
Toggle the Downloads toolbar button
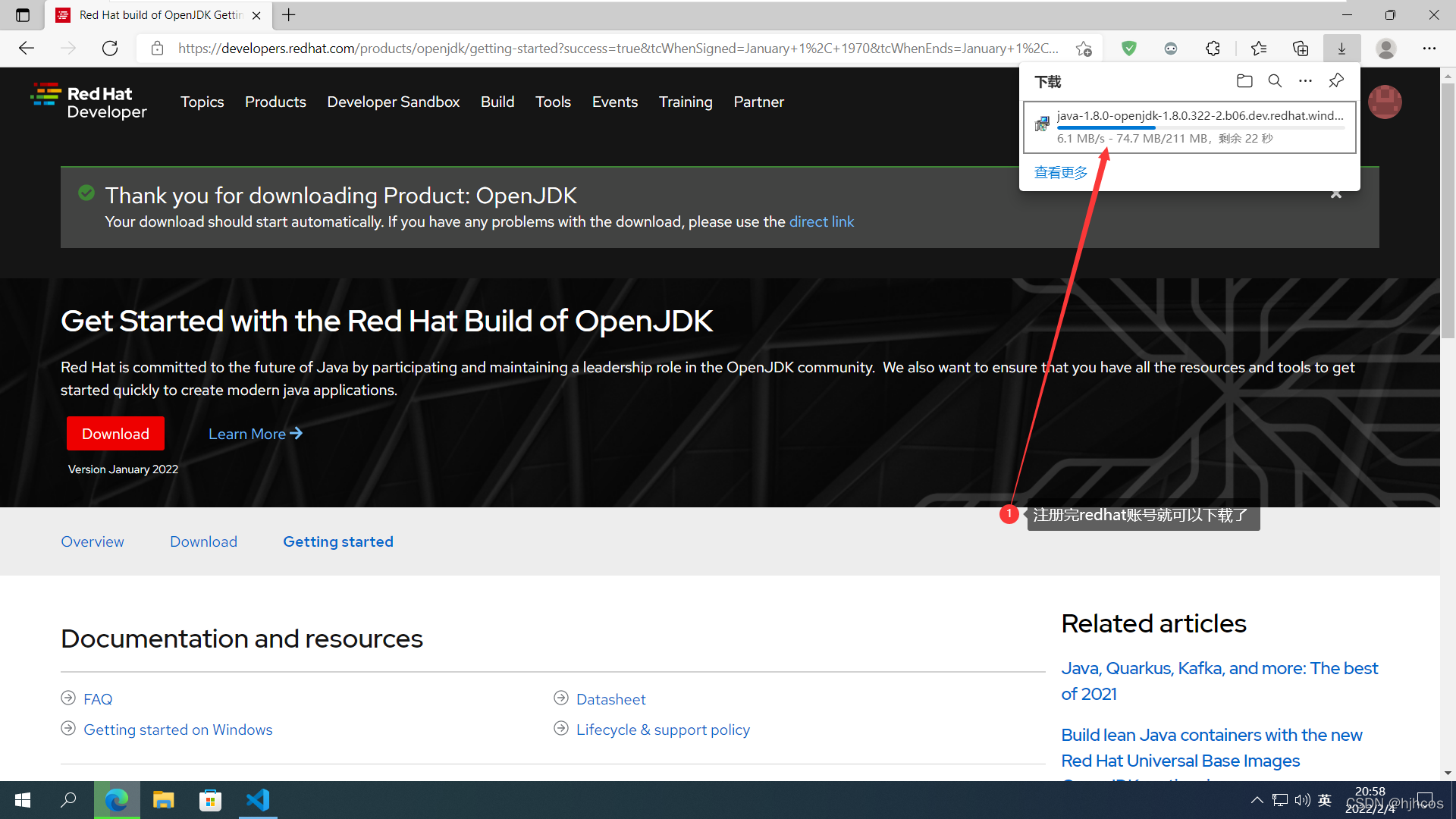1341,49
